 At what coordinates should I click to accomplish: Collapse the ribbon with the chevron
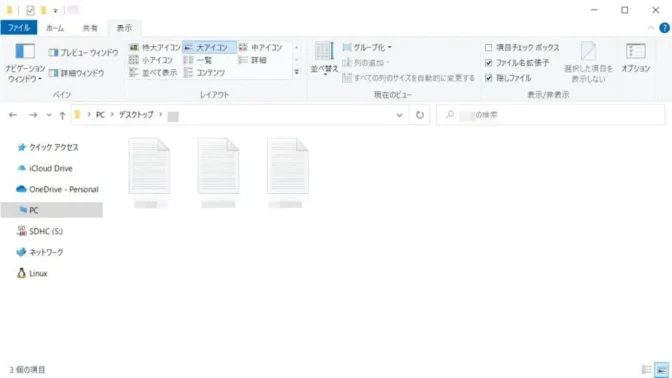[651, 28]
